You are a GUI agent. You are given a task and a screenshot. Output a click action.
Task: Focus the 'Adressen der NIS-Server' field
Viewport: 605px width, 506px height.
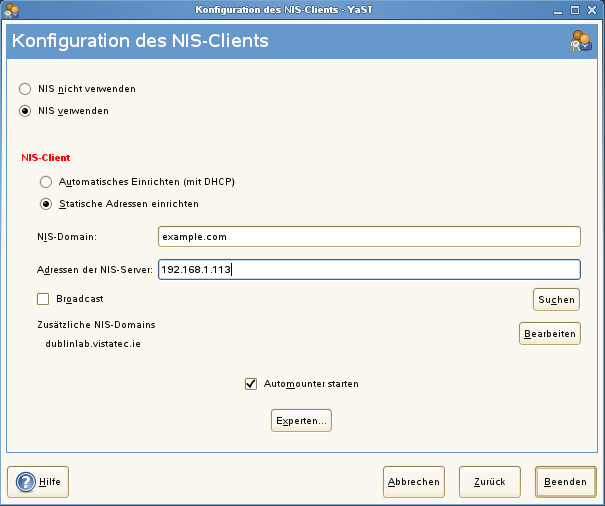(x=369, y=270)
